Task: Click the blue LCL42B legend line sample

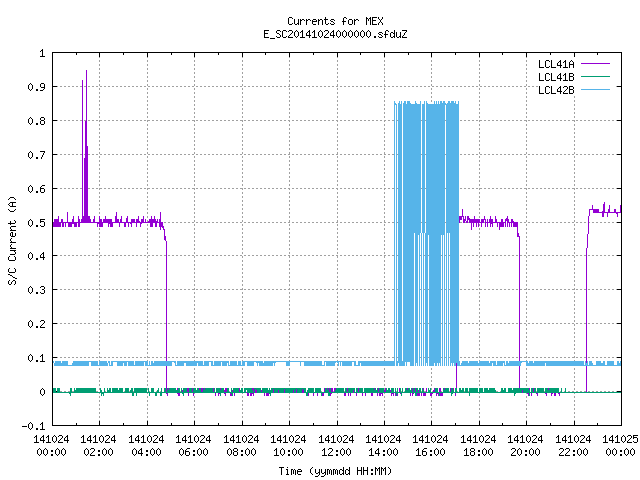Action: click(x=596, y=90)
